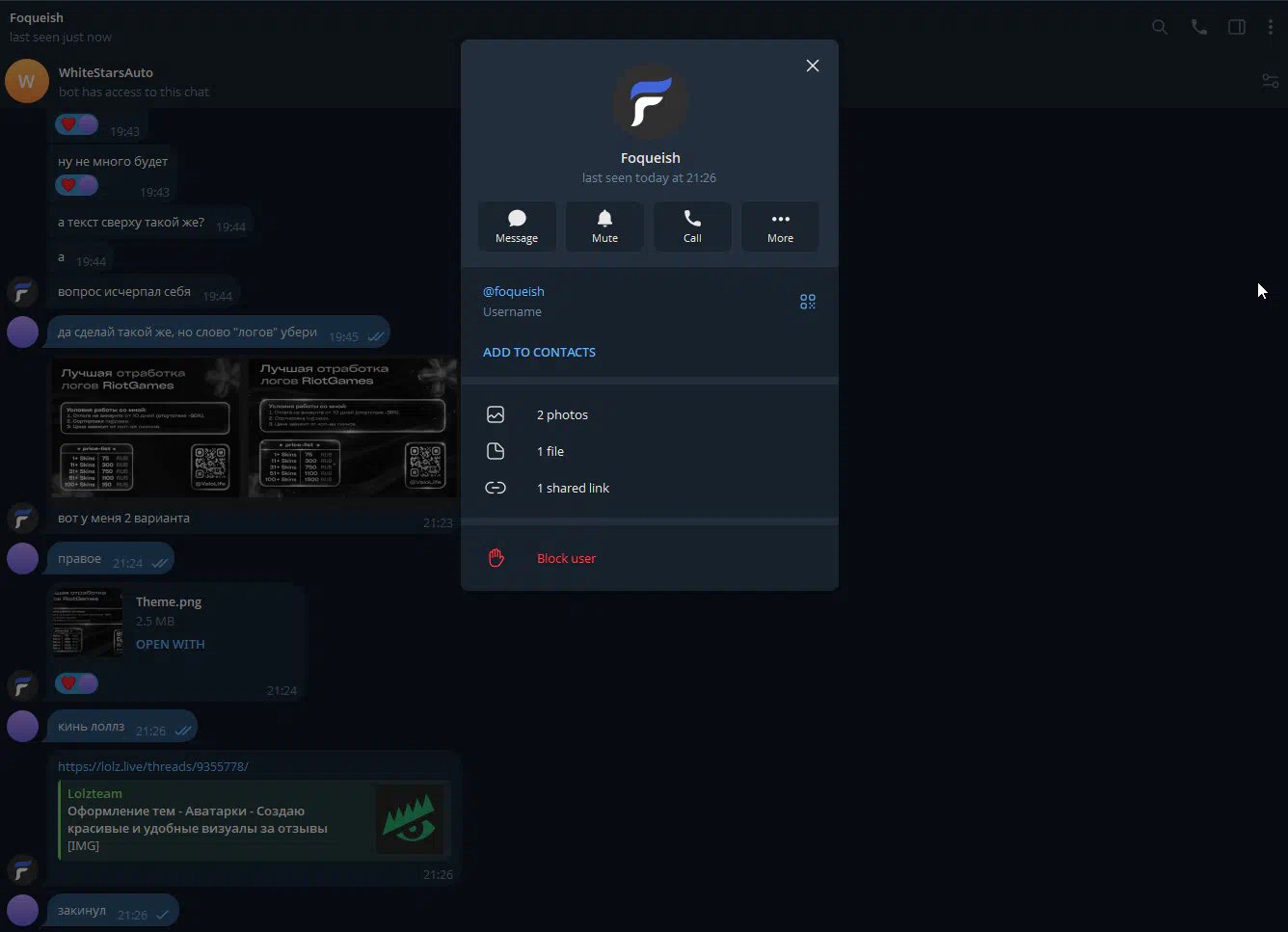Open the right price-list image thumbnail
This screenshot has height=932, width=1288.
[x=352, y=428]
